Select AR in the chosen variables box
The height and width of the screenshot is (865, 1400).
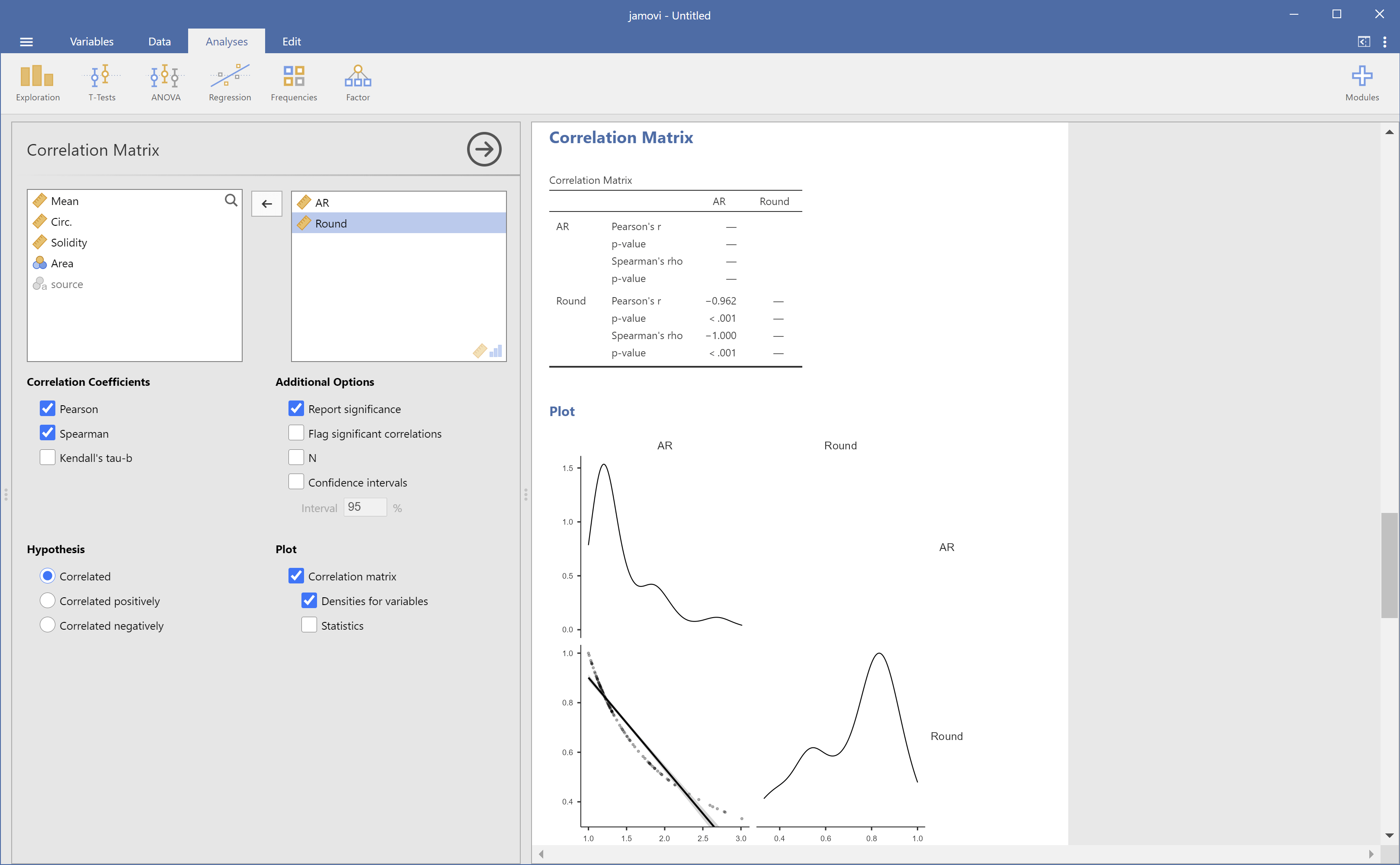coord(399,202)
